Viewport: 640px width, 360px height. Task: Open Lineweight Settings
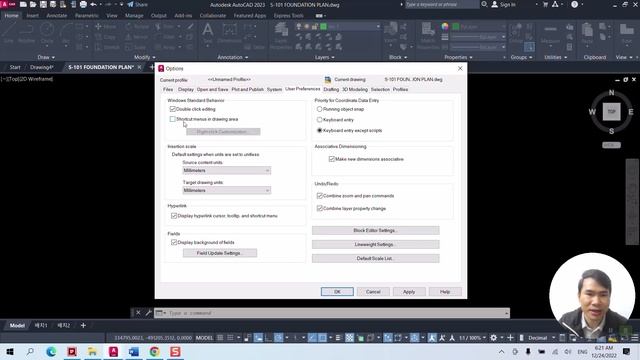click(376, 244)
